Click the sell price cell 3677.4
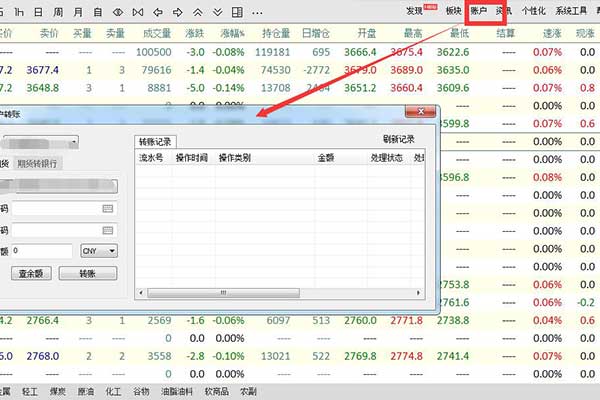Screen dimensions: 600x400 point(42,70)
